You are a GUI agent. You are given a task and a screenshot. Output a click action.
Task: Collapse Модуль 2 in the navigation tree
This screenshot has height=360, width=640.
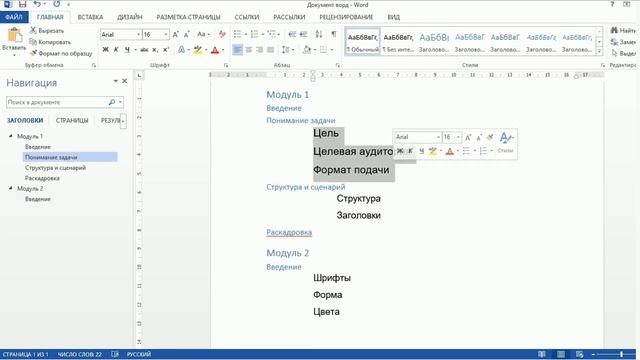(x=11, y=188)
